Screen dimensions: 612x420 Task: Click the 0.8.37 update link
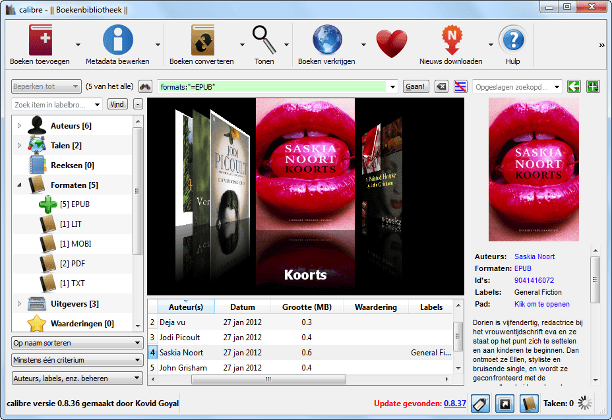(x=455, y=403)
